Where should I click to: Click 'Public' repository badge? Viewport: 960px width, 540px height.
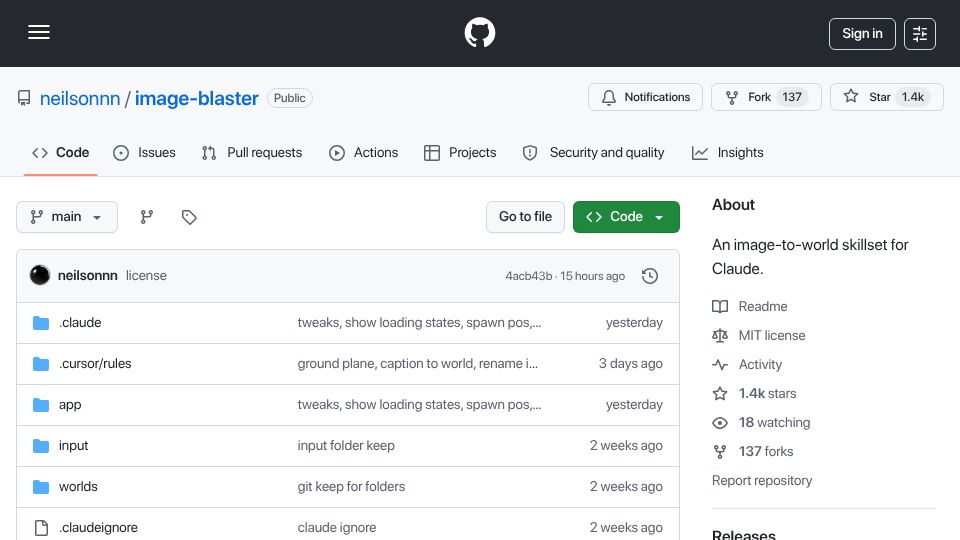[290, 98]
